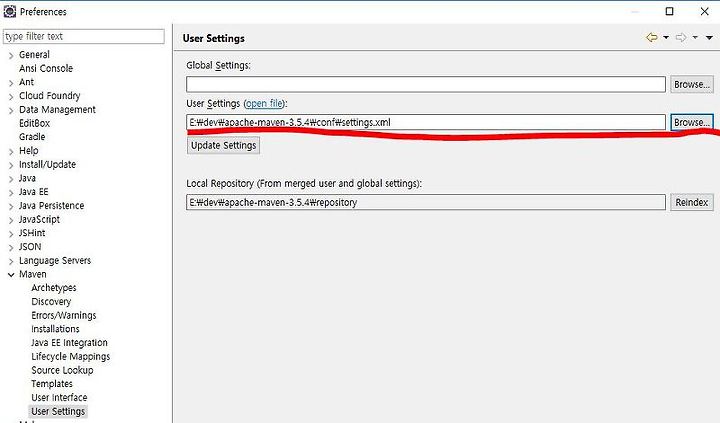
Task: Click the Global Settings path field
Action: coord(426,85)
